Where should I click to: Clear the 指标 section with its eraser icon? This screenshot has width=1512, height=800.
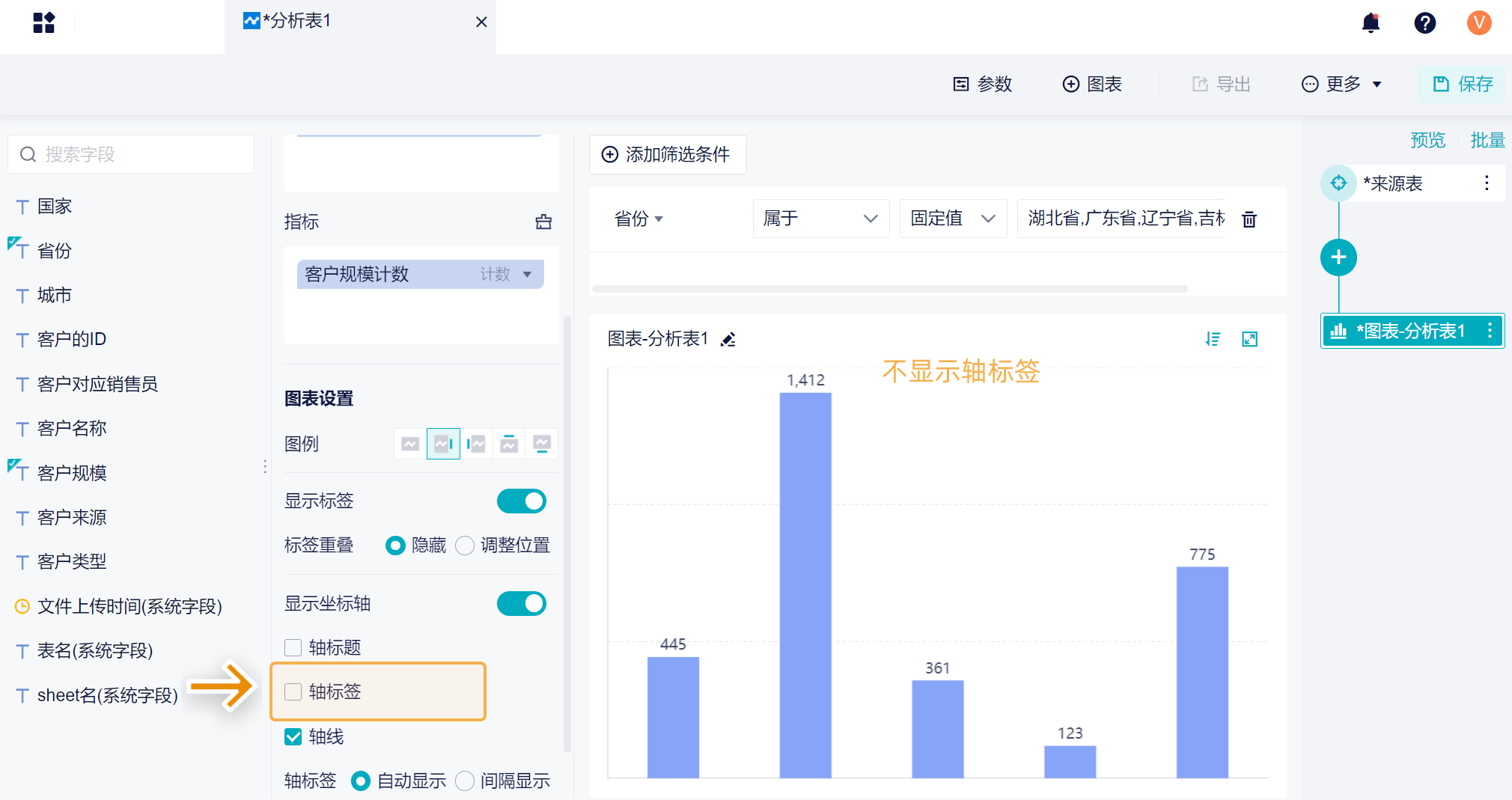[543, 222]
